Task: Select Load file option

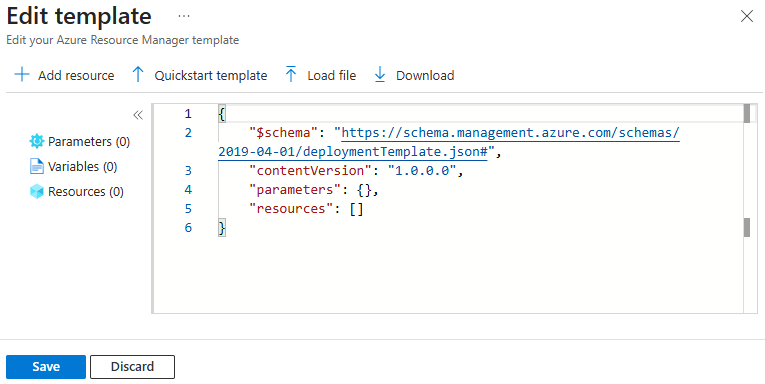Action: tap(332, 76)
